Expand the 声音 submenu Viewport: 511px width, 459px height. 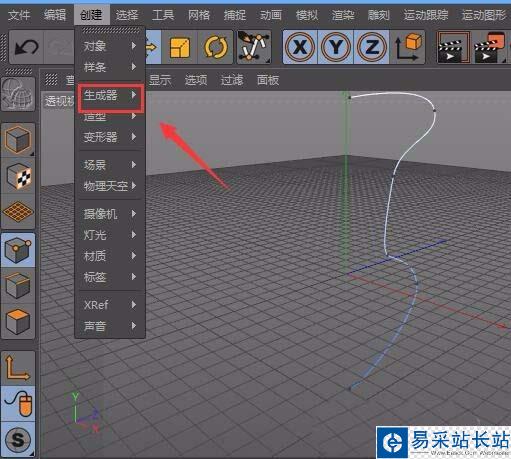pos(110,326)
